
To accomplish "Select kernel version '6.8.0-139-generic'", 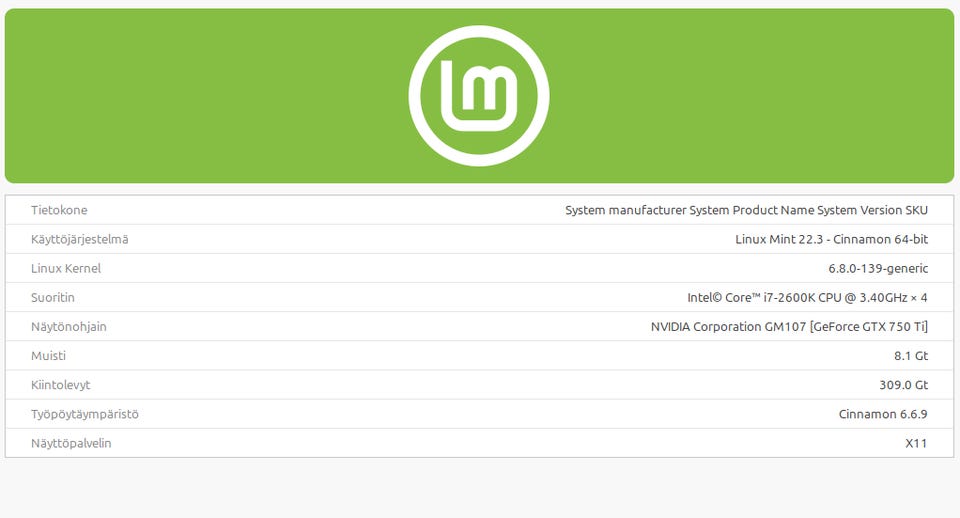I will [878, 268].
